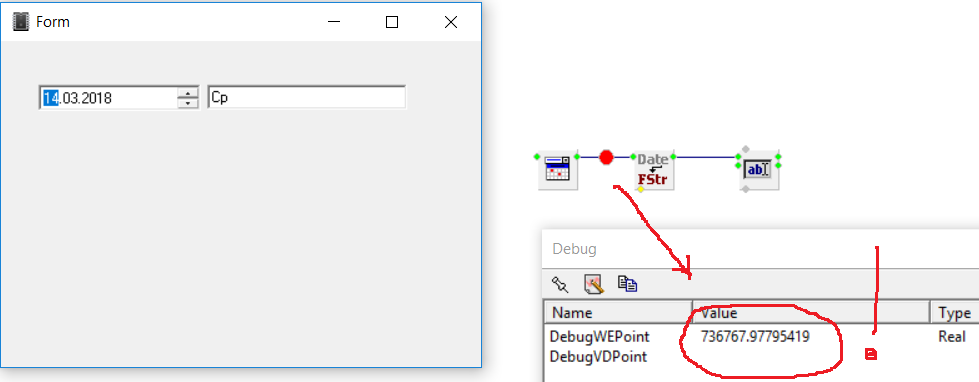
Task: Increase the date with the up spinner arrow
Action: point(188,93)
